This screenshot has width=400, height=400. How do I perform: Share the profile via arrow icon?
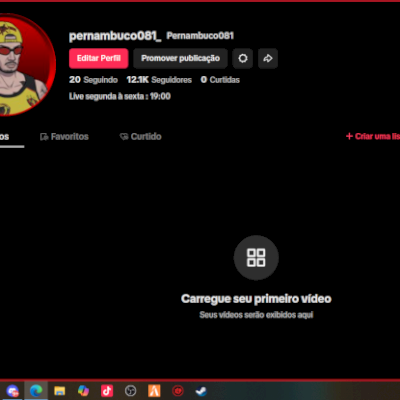pyautogui.click(x=268, y=58)
